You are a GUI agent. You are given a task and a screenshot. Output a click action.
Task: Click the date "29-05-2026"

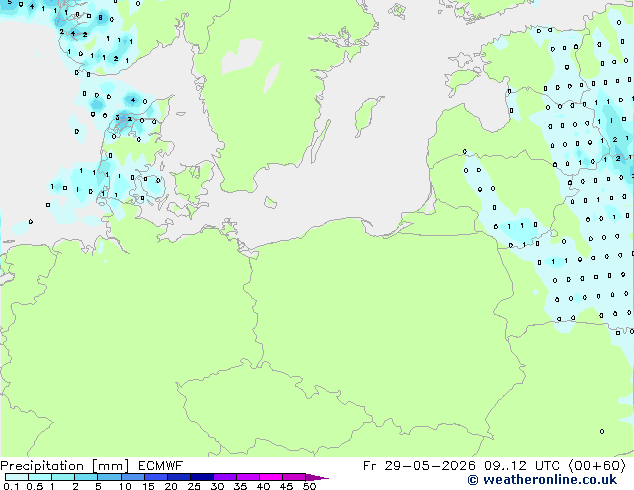click(429, 466)
